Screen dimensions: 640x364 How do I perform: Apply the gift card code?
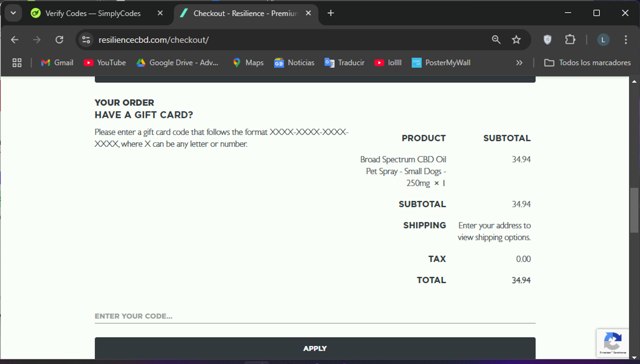pos(315,348)
